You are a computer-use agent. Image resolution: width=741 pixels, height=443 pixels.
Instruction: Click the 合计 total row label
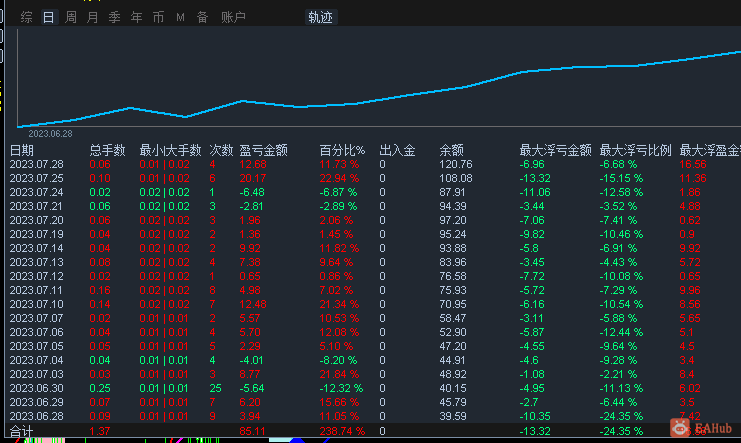[x=22, y=431]
